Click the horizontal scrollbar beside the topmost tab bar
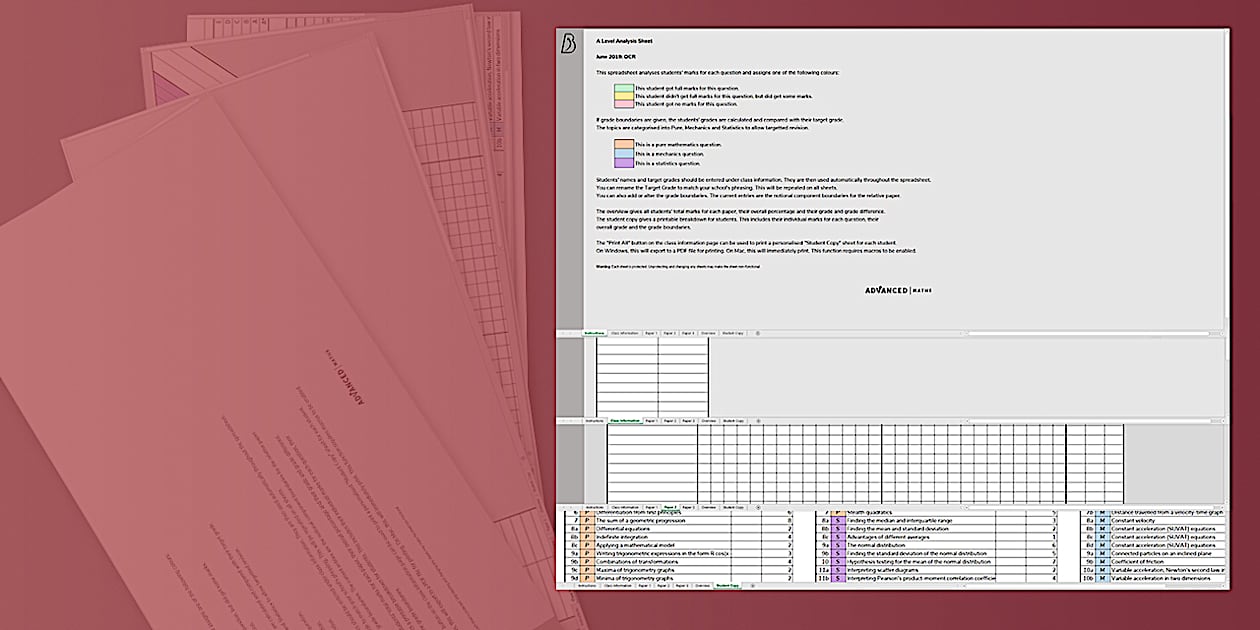1260x630 pixels. [1090, 333]
